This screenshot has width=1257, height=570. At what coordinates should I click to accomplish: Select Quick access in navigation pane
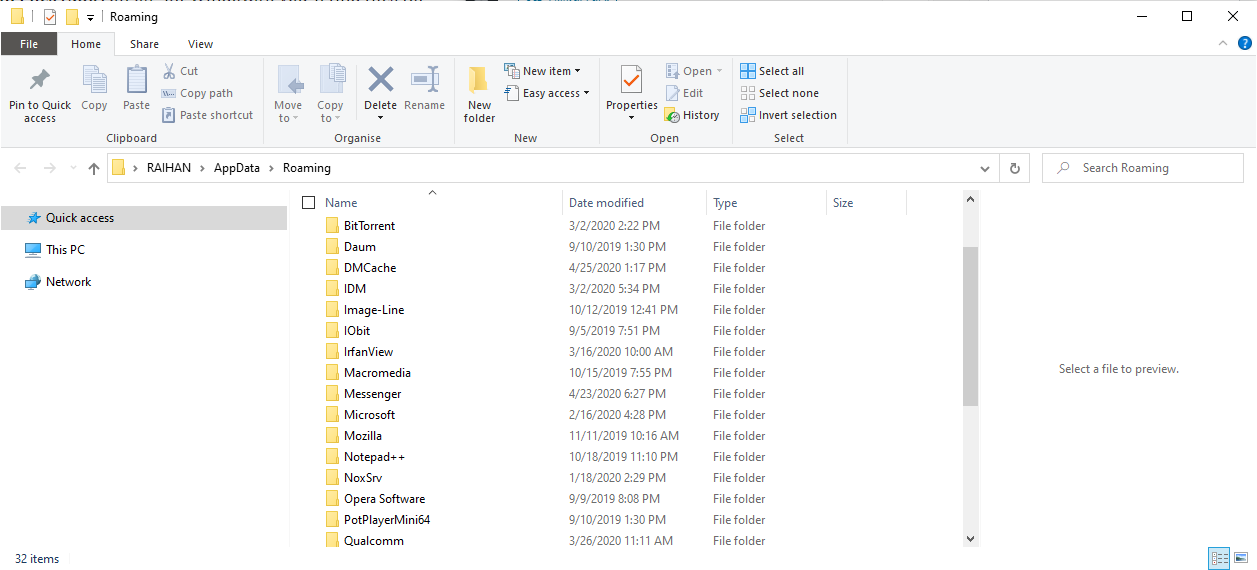point(145,218)
